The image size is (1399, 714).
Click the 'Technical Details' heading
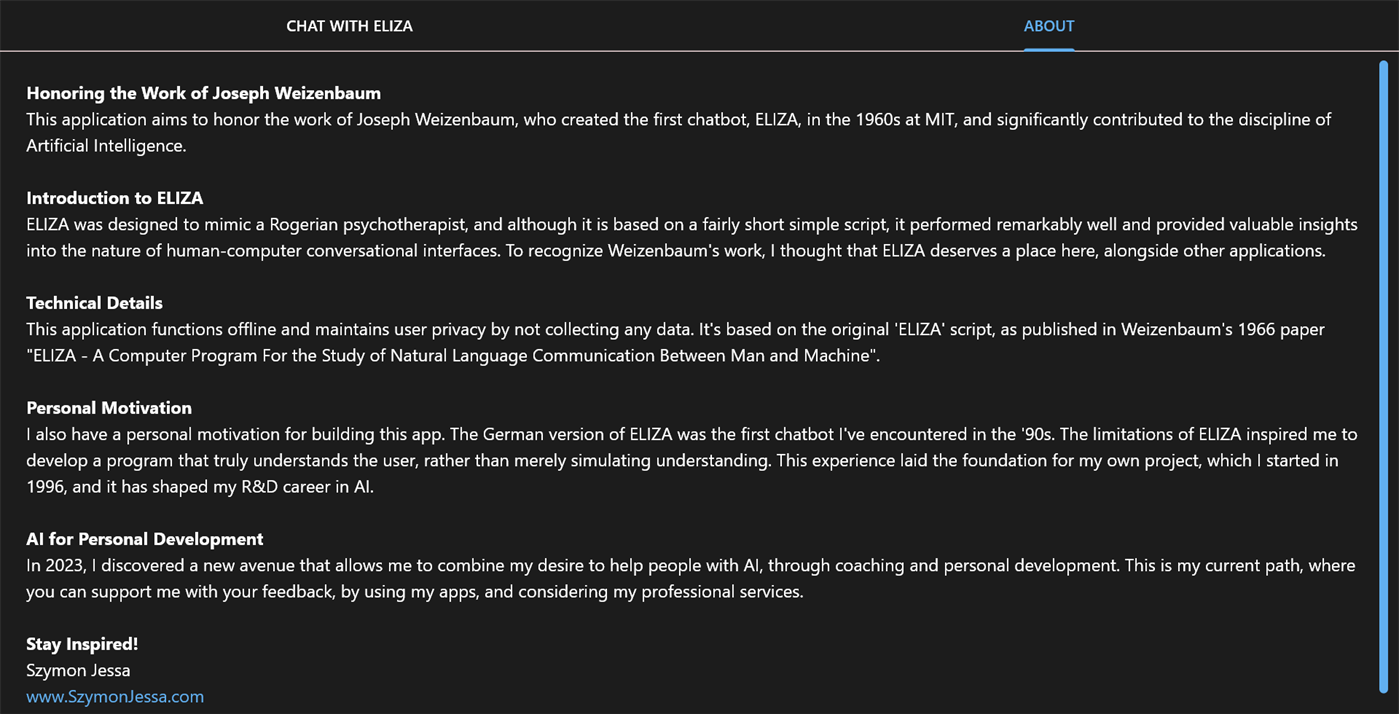coord(94,303)
